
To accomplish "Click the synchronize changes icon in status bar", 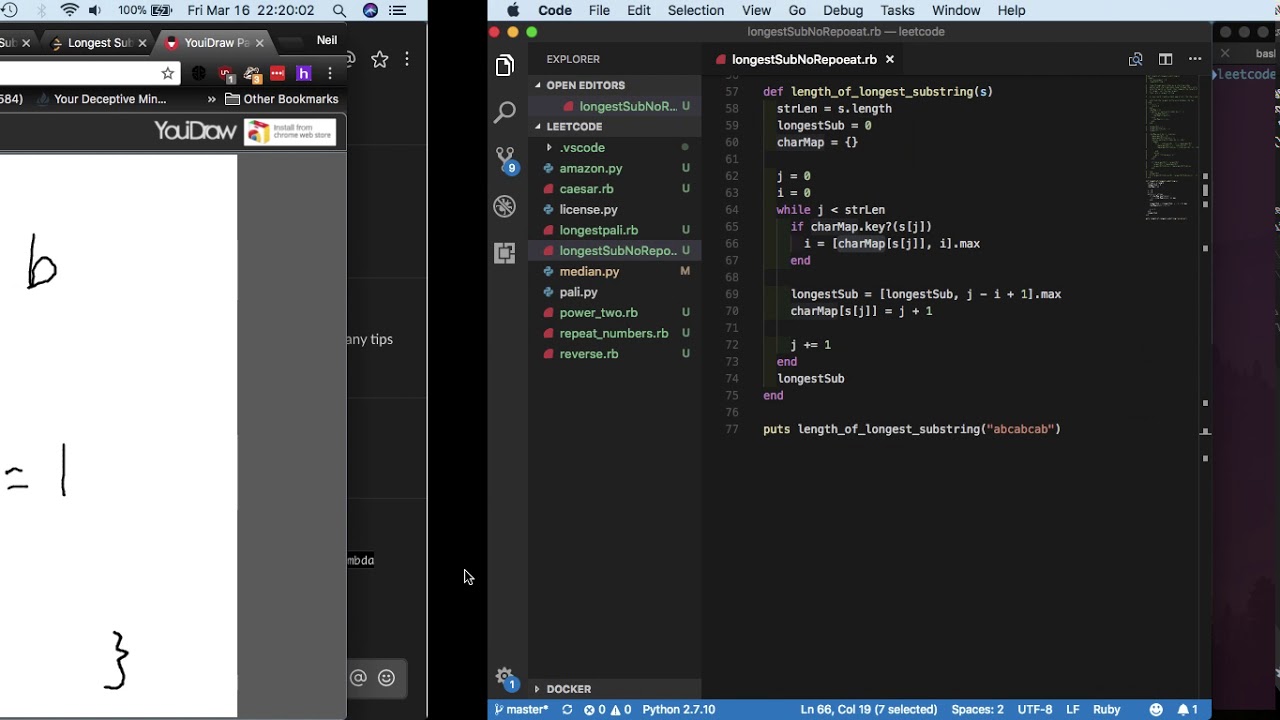I will click(x=567, y=710).
